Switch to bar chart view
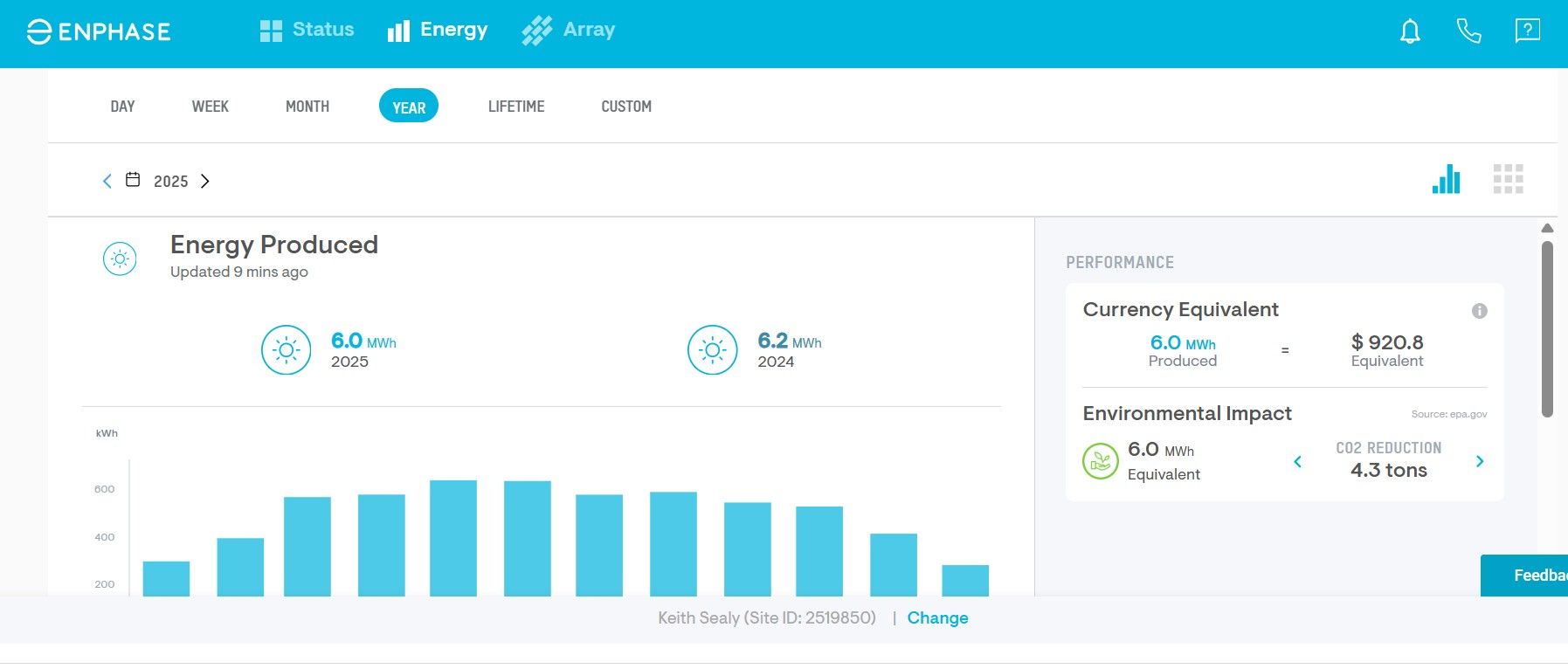This screenshot has height=669, width=1568. click(x=1447, y=179)
